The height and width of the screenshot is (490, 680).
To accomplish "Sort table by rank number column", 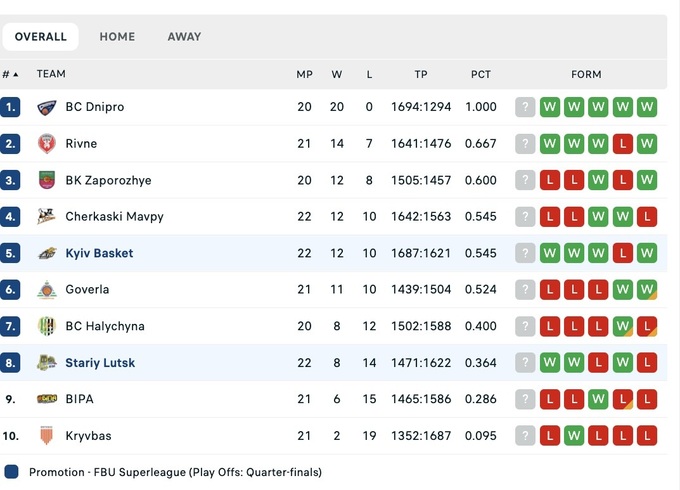I will (x=10, y=74).
